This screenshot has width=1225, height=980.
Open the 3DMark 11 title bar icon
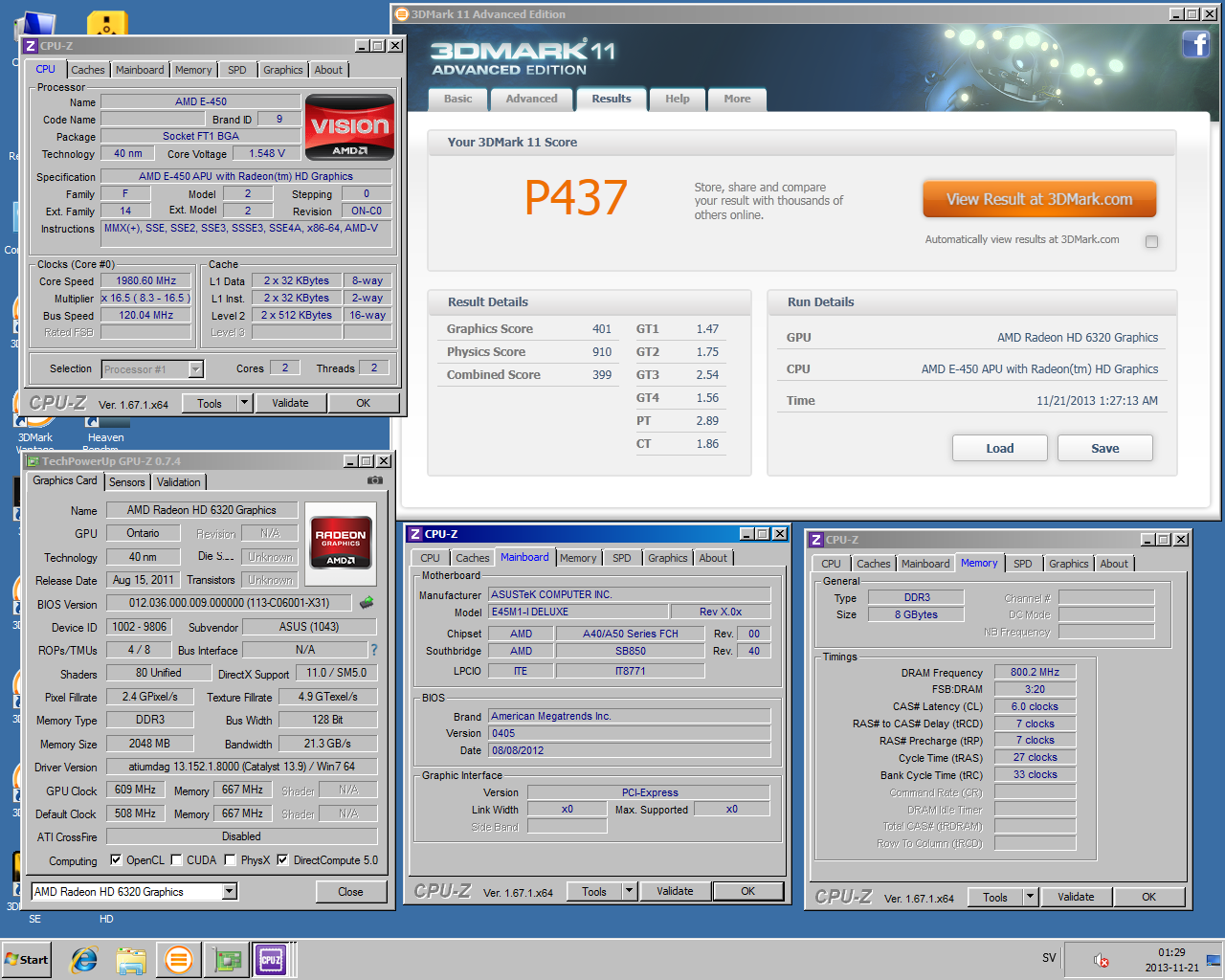point(402,14)
